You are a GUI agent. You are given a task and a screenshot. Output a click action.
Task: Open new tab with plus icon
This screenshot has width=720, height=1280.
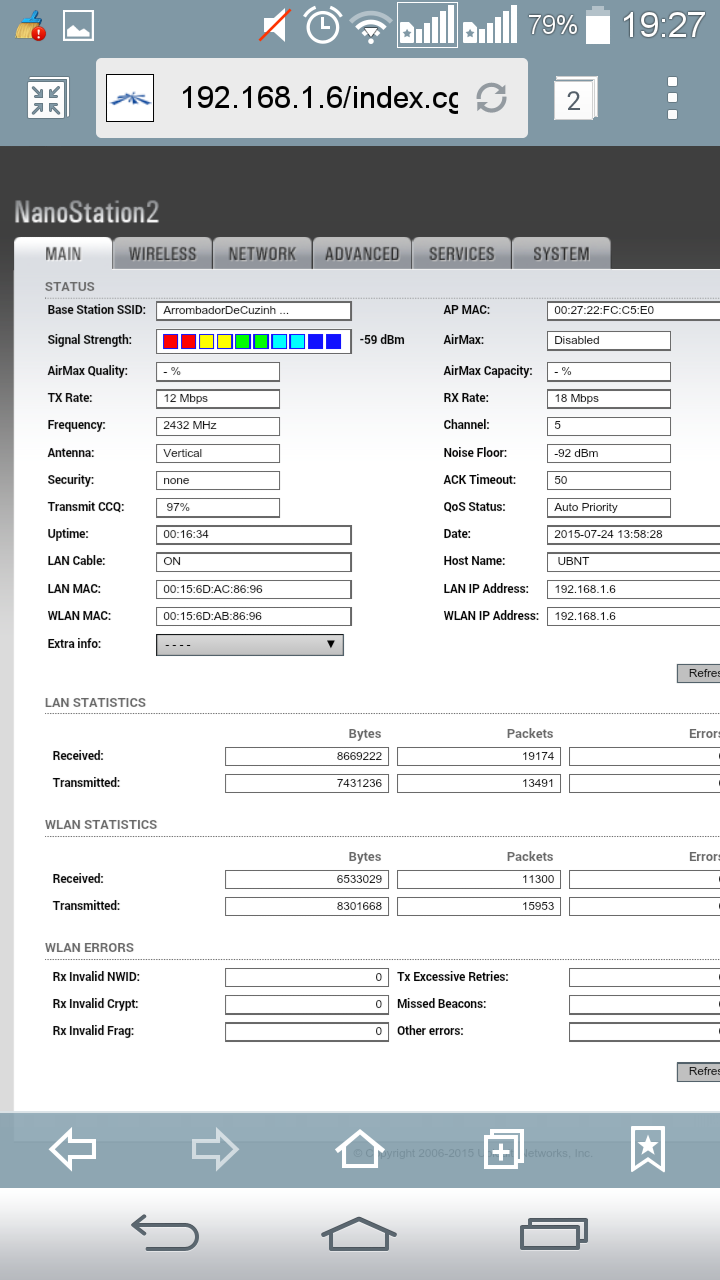pos(503,1149)
